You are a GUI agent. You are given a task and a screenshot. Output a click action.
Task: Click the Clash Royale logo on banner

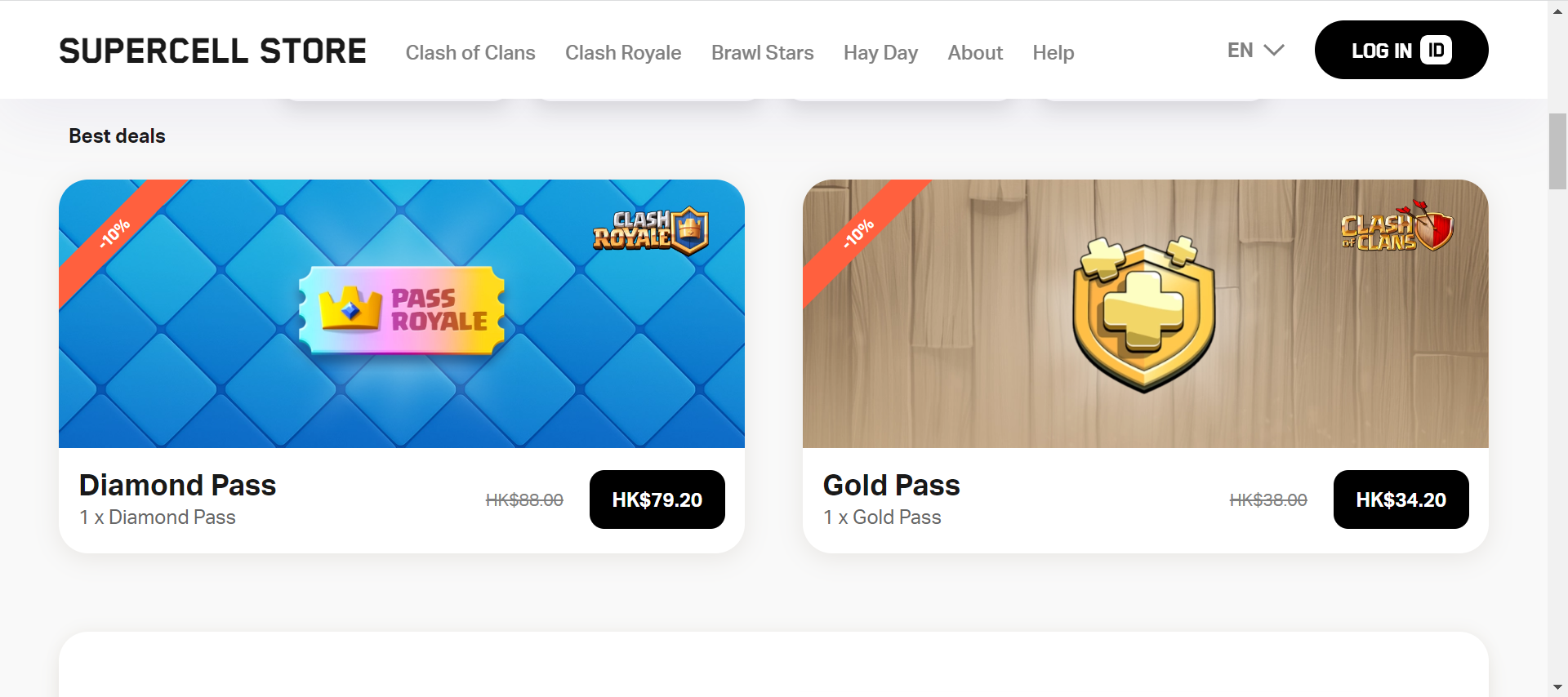pyautogui.click(x=651, y=230)
